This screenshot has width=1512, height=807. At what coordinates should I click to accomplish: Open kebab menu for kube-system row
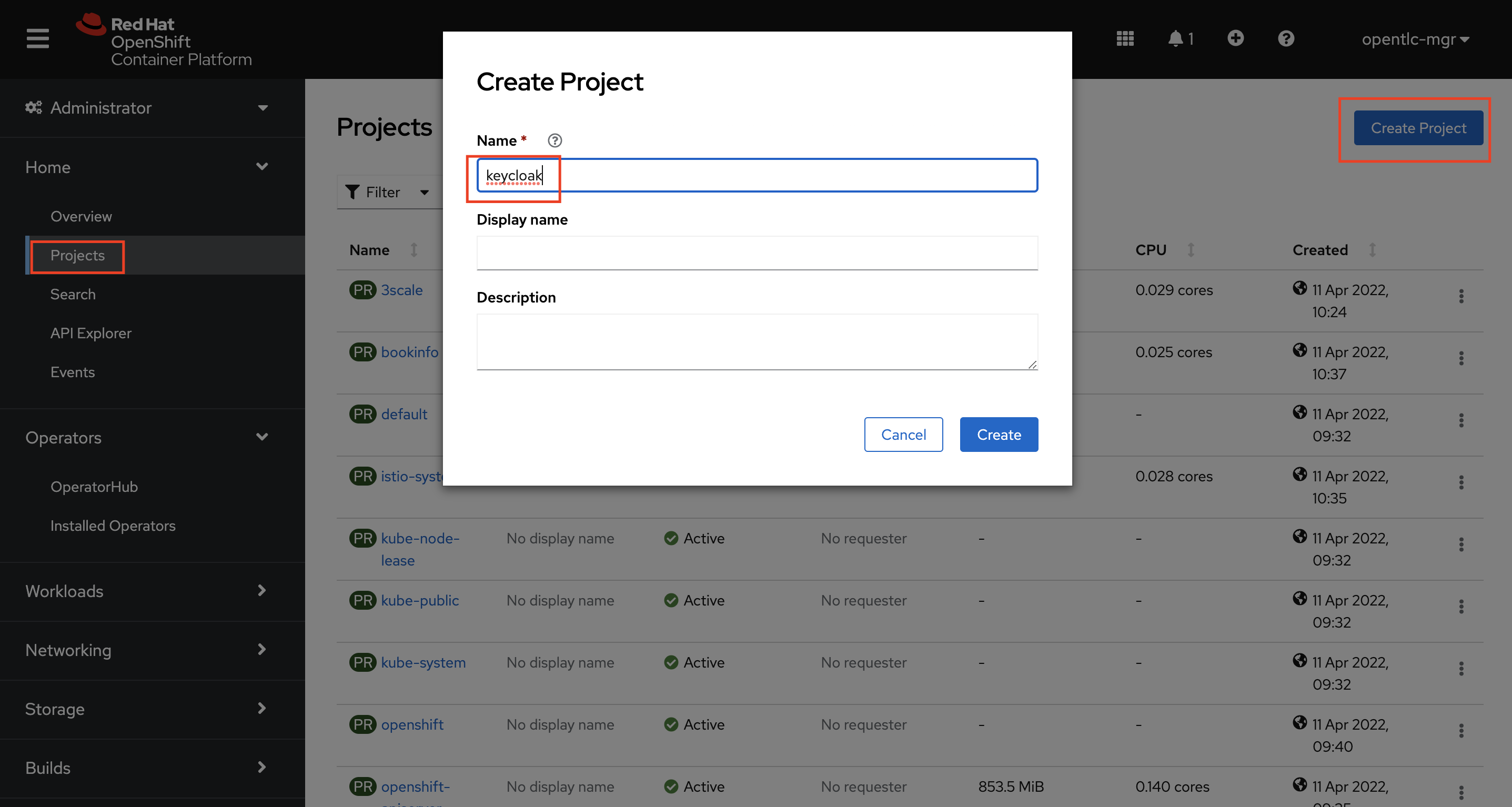pyautogui.click(x=1461, y=669)
